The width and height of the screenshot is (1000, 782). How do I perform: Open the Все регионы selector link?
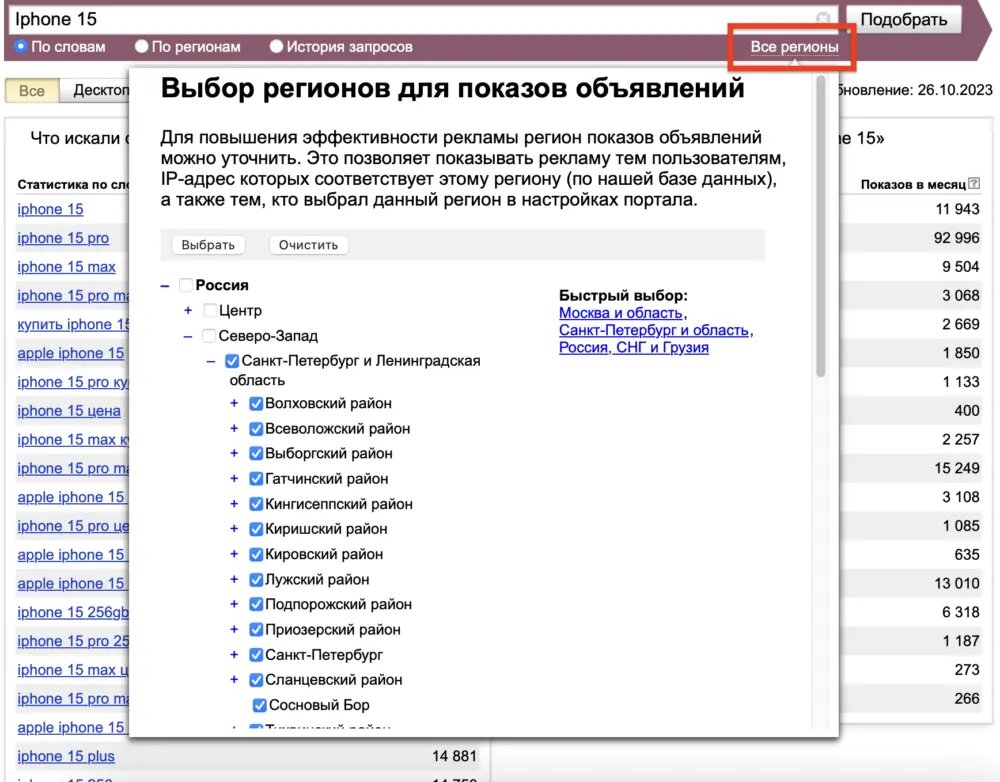[794, 47]
